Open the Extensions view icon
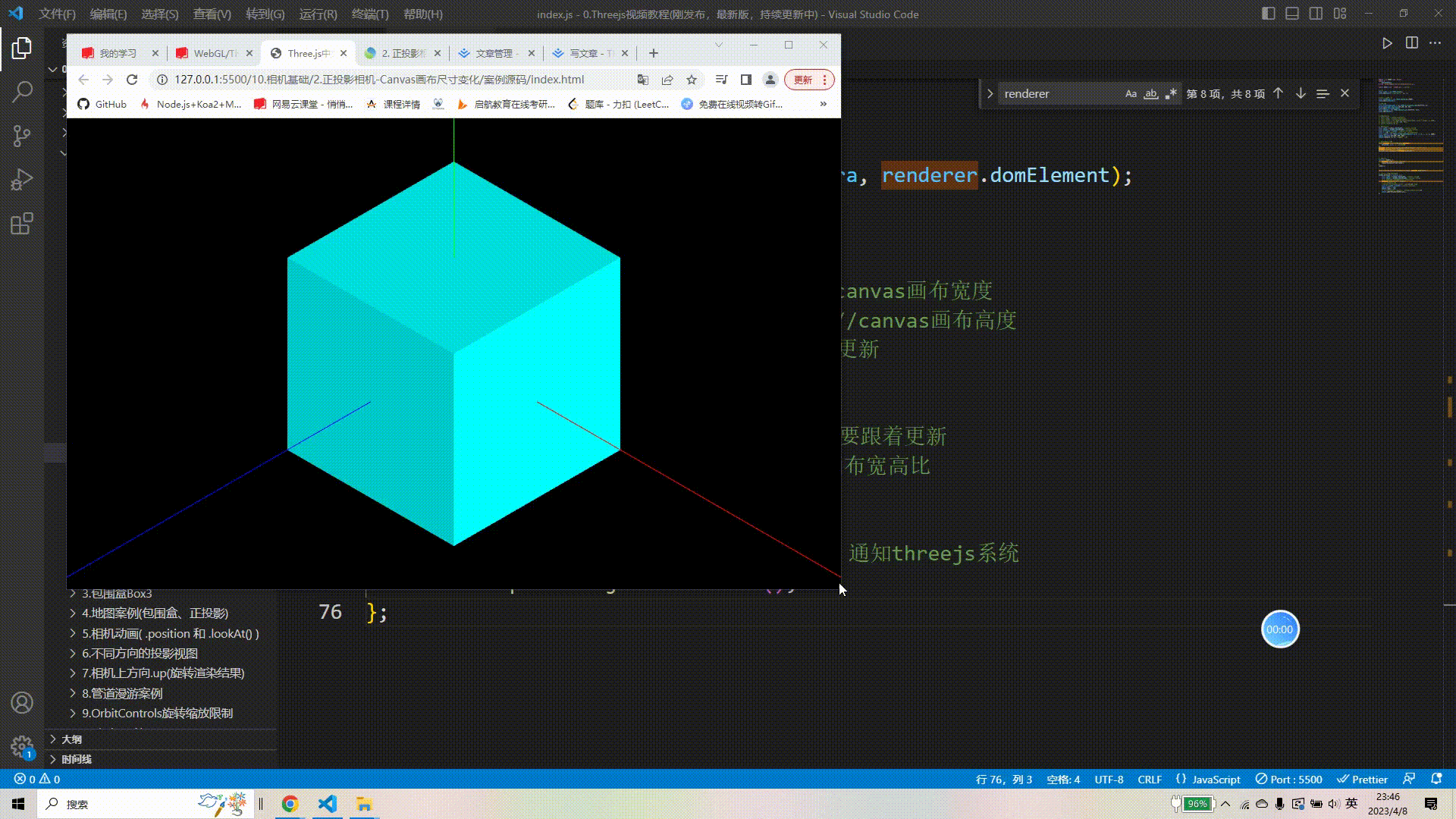Viewport: 1456px width, 819px height. [x=20, y=223]
